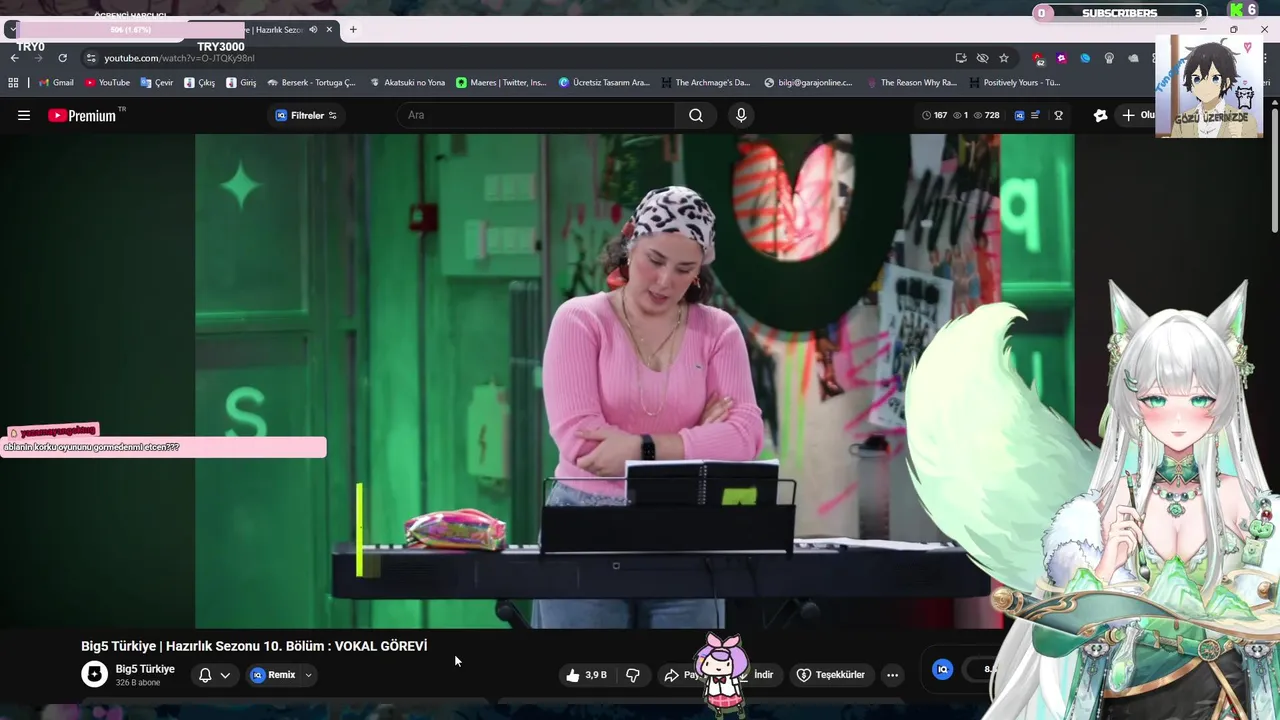Open the Gmail bookmark
This screenshot has height=720, width=1280.
56,83
